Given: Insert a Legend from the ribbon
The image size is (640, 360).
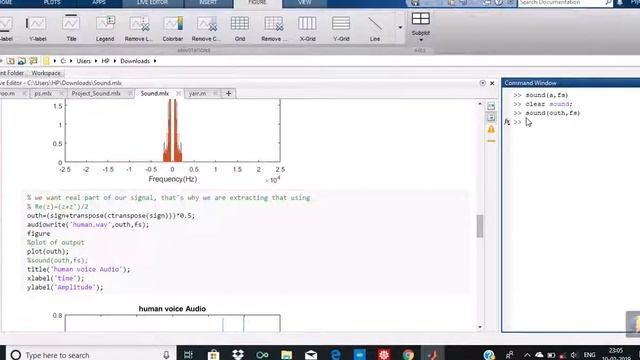Looking at the screenshot, I should pyautogui.click(x=105, y=28).
